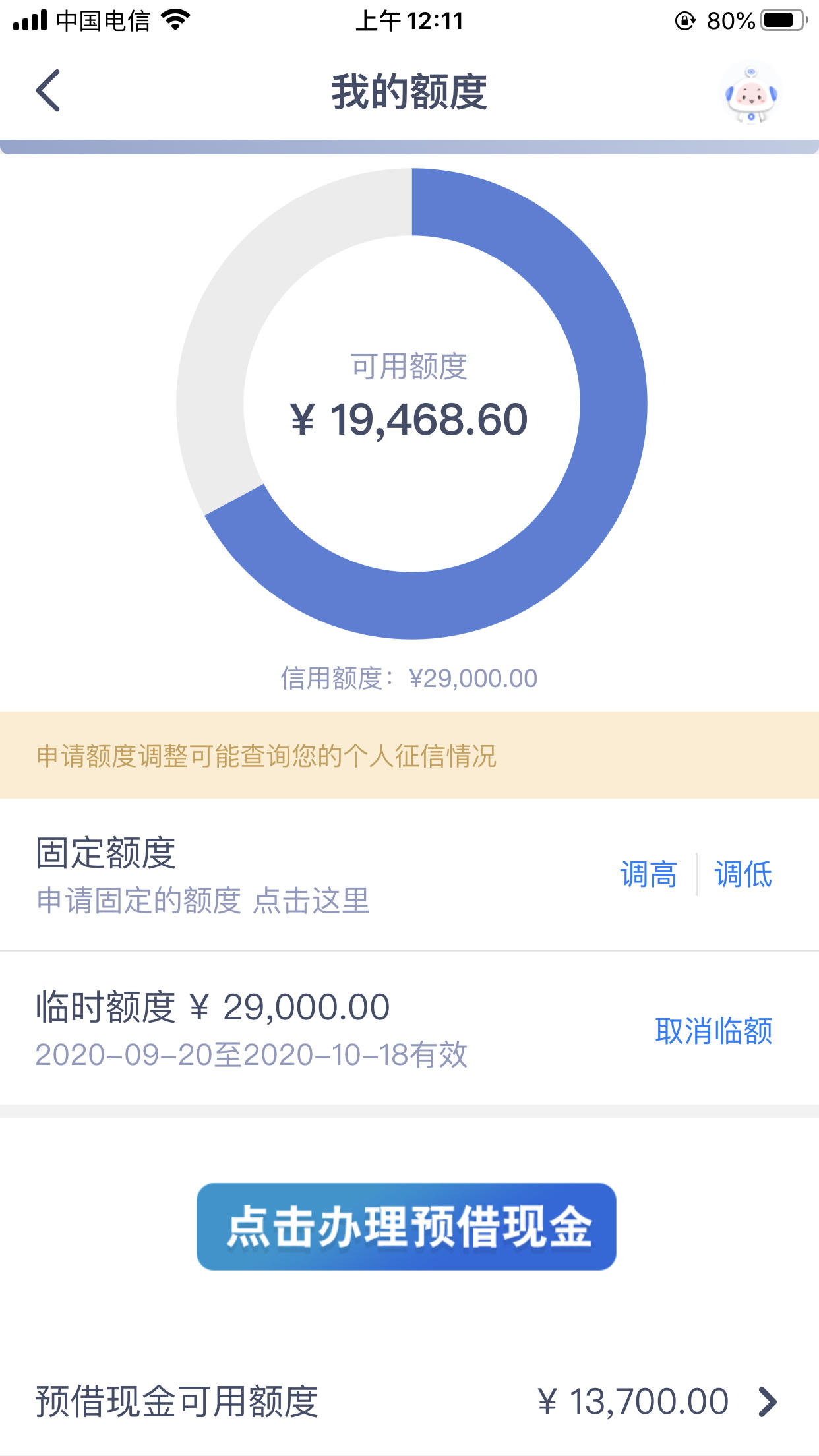Screen dimensions: 819x1456
Task: Tap the back arrow icon
Action: click(x=48, y=91)
